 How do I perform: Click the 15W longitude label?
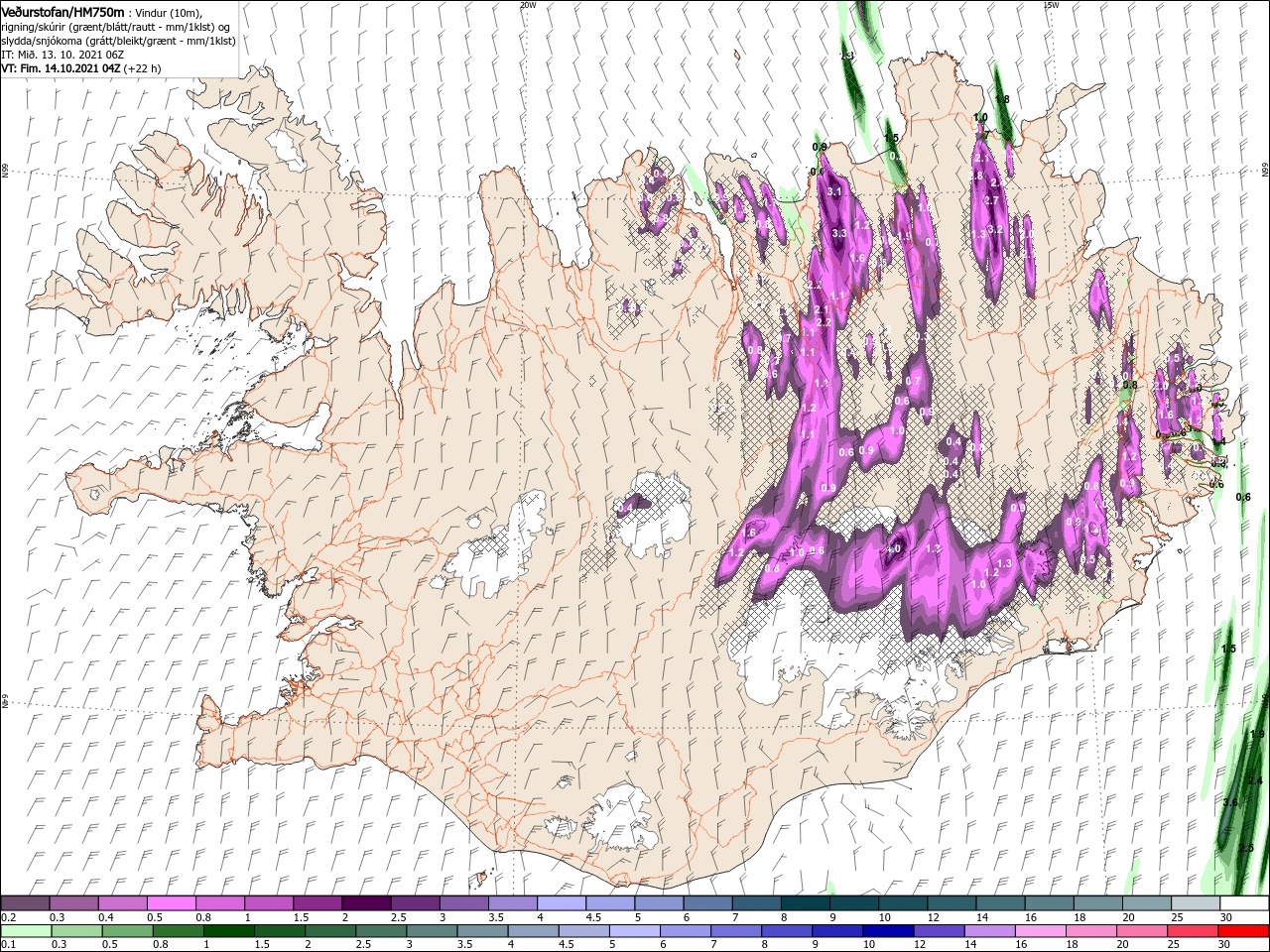[x=1051, y=5]
